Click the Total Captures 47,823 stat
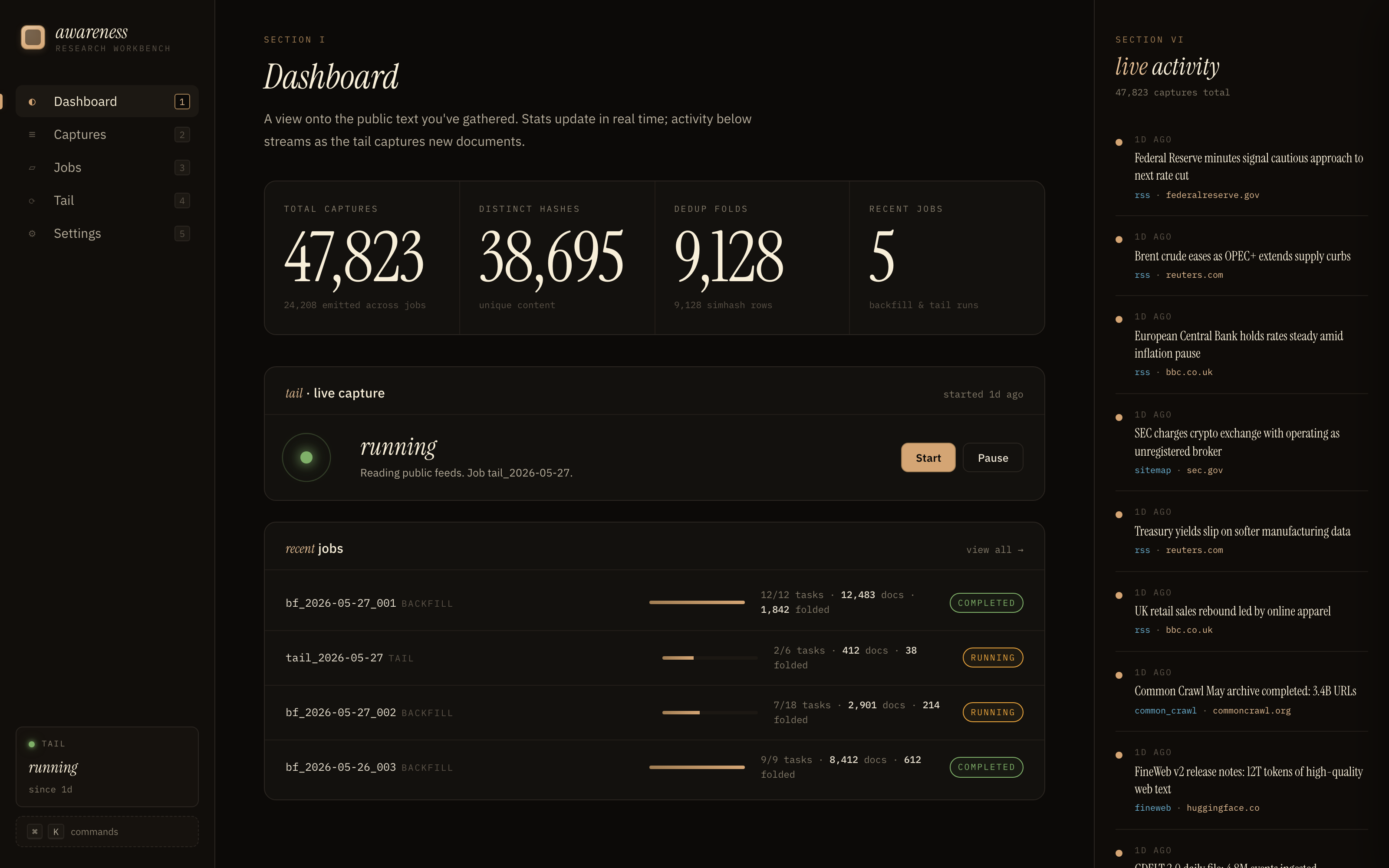 coord(362,258)
